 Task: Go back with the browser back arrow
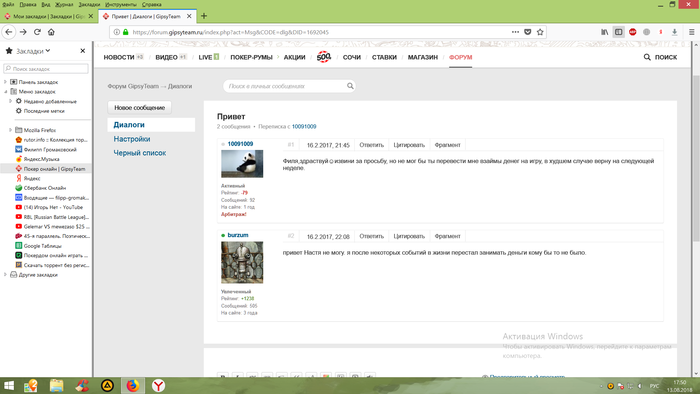9,32
